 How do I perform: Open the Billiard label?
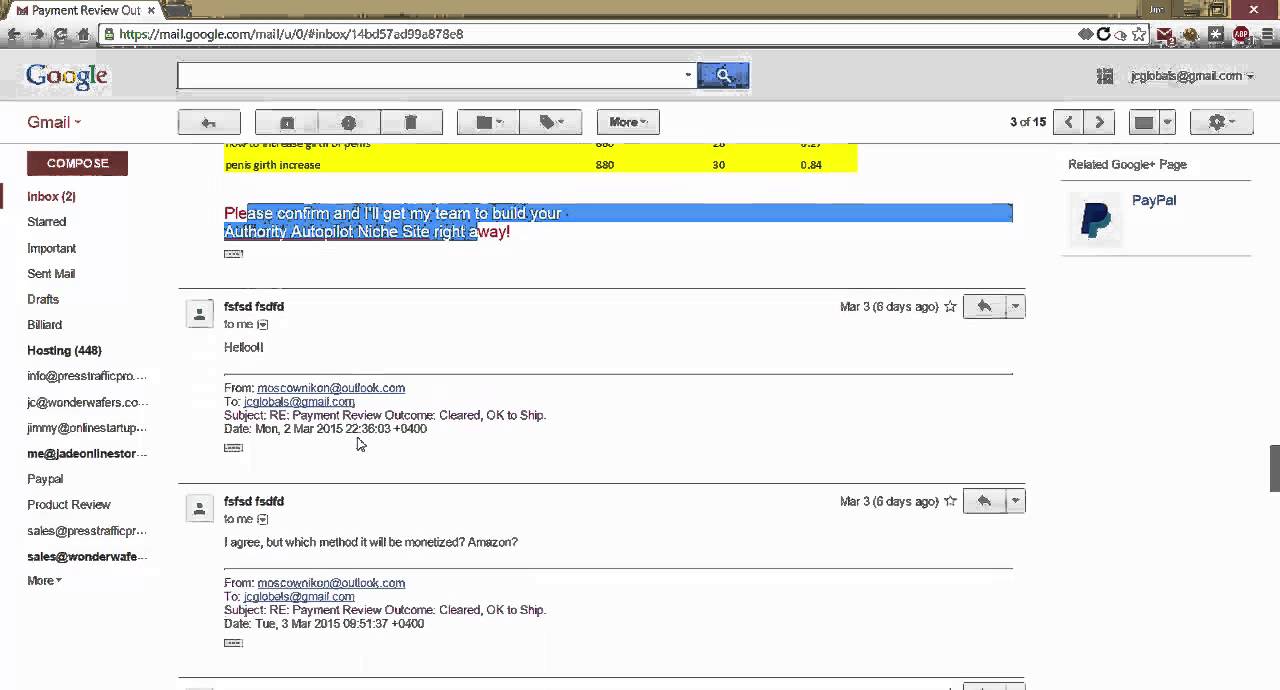coord(44,325)
